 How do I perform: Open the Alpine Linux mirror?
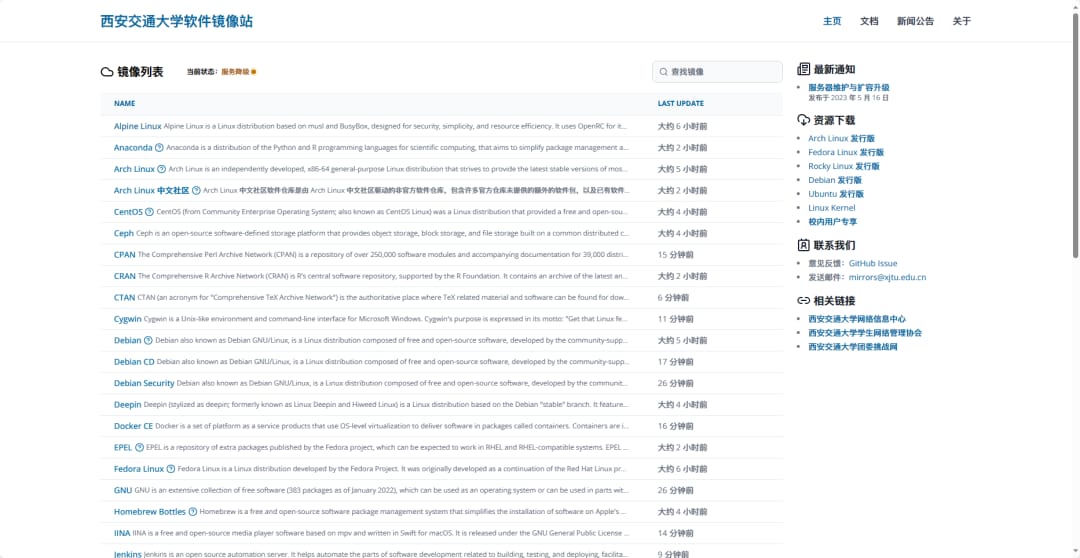click(138, 126)
